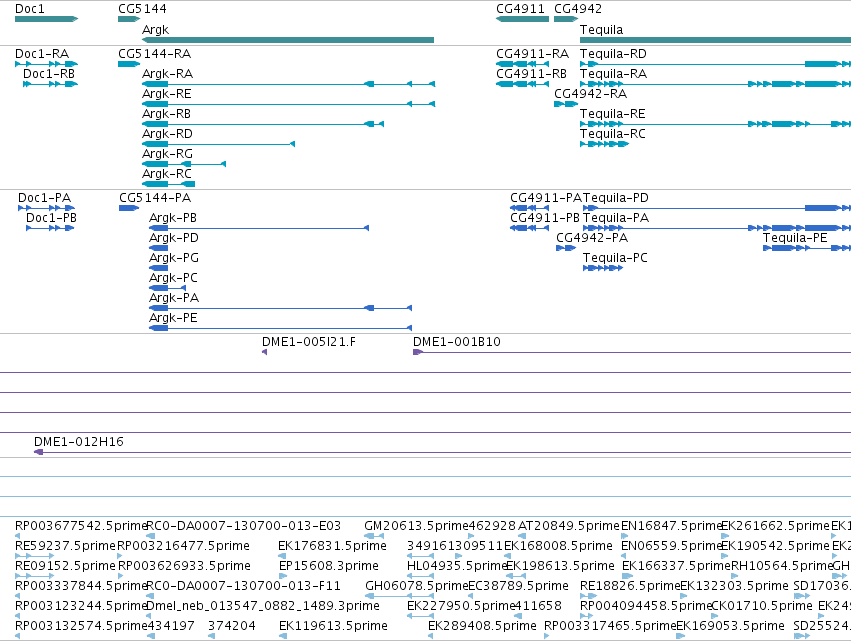Select the Argk gene bar
Screen dimensions: 851x641
click(288, 40)
